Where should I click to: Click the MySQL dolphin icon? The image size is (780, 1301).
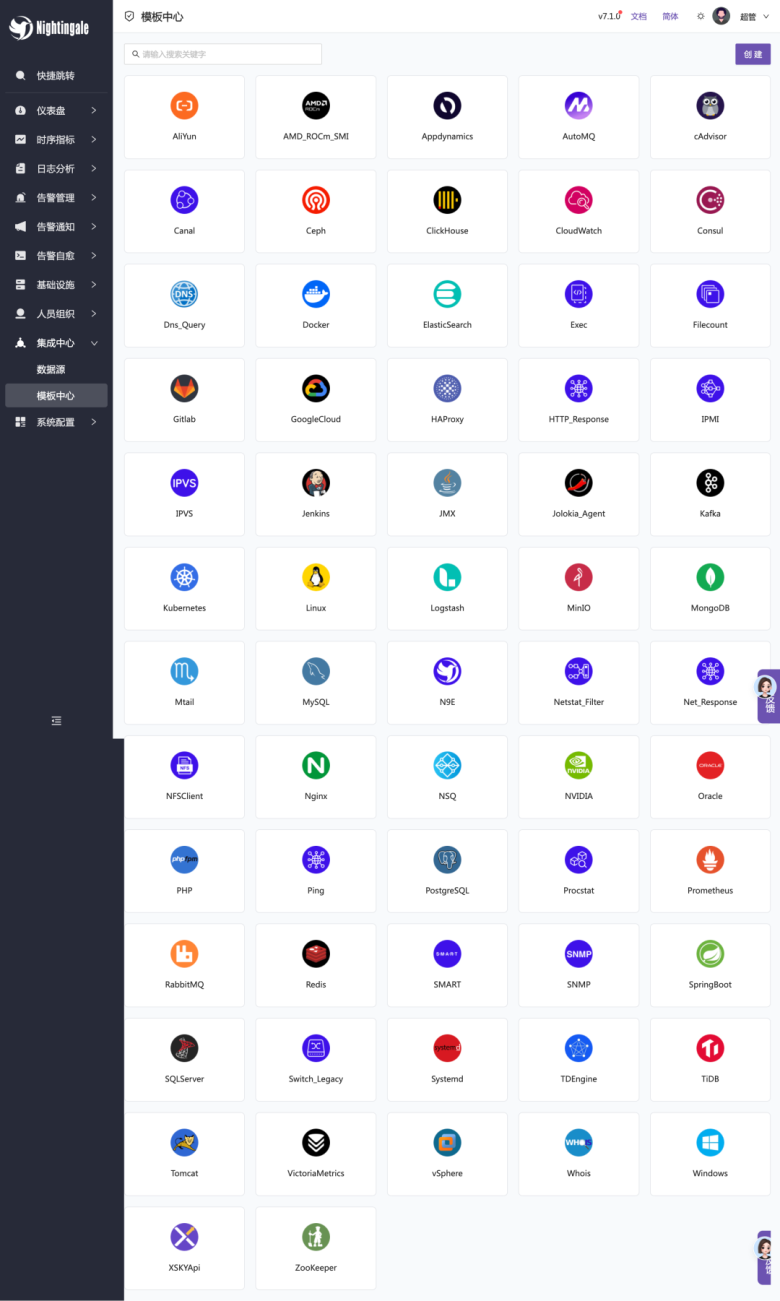(x=316, y=671)
